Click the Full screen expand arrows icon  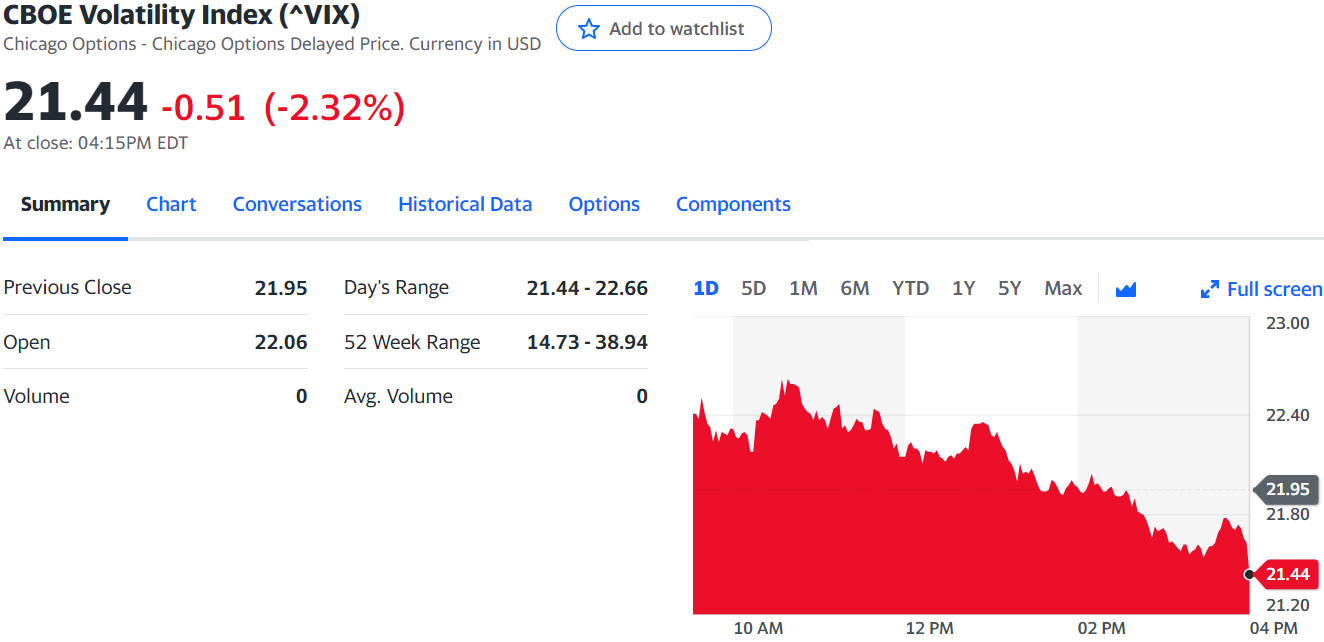1209,289
